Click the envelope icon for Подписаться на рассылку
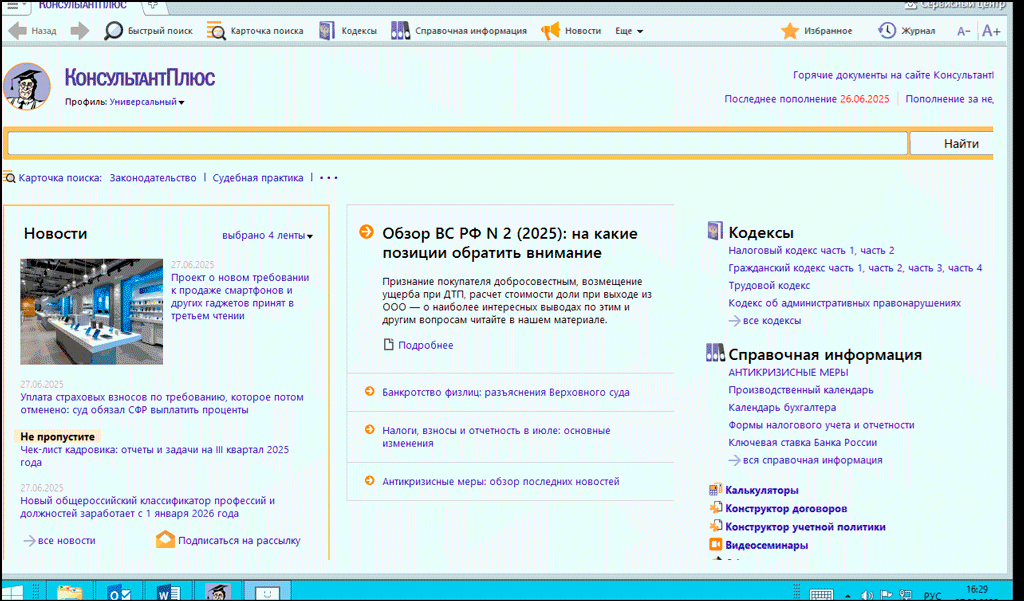Viewport: 1024px width, 601px height. pyautogui.click(x=165, y=540)
